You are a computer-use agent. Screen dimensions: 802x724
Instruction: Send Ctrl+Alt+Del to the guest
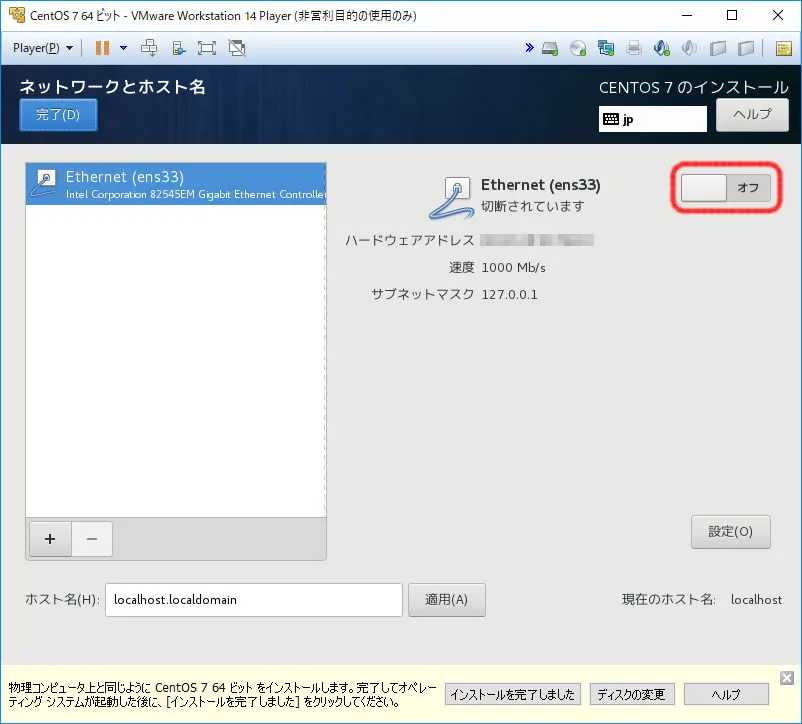149,48
